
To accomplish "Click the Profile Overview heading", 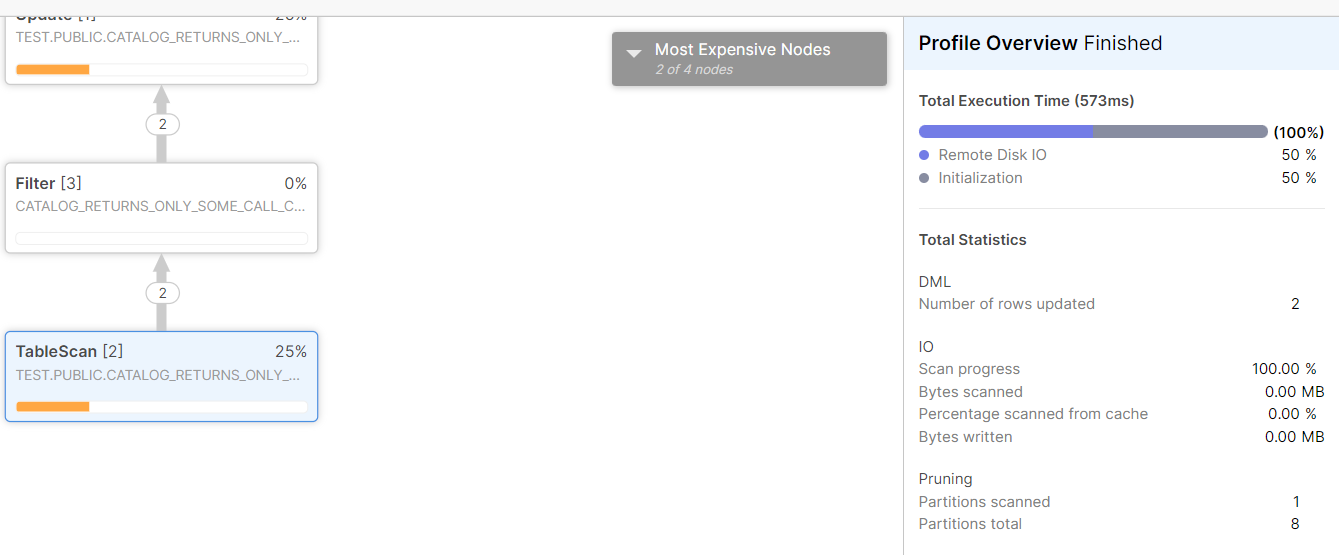I will 997,43.
